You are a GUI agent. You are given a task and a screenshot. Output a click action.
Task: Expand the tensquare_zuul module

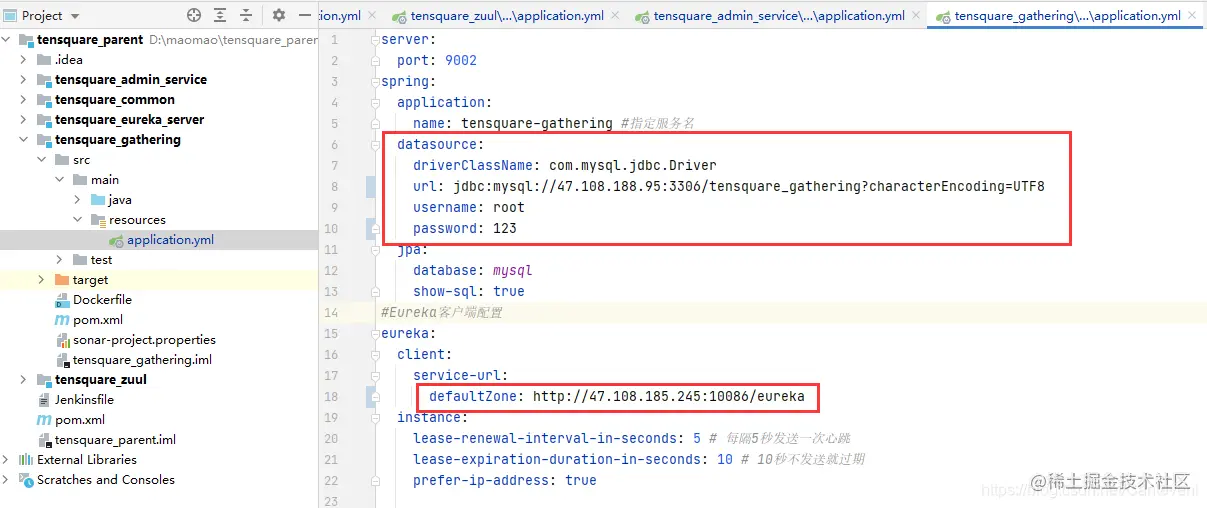[23, 380]
